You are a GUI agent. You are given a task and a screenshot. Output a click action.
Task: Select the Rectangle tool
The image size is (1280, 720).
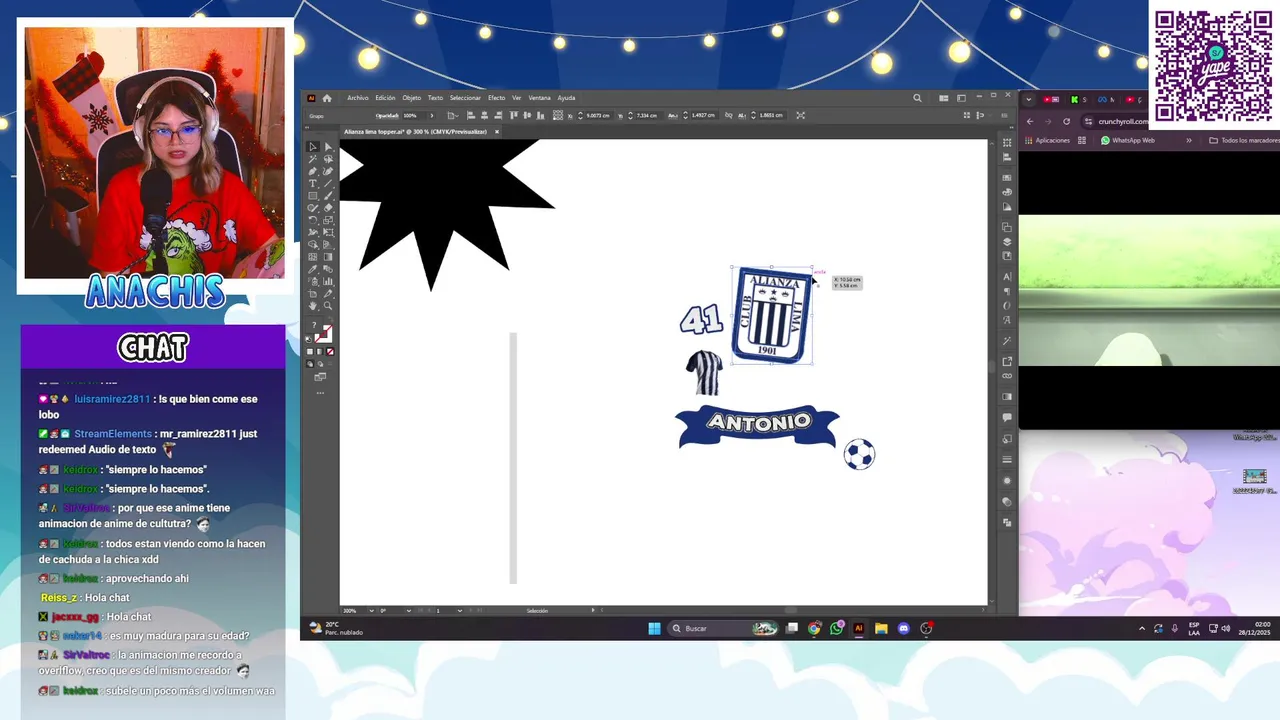point(313,195)
